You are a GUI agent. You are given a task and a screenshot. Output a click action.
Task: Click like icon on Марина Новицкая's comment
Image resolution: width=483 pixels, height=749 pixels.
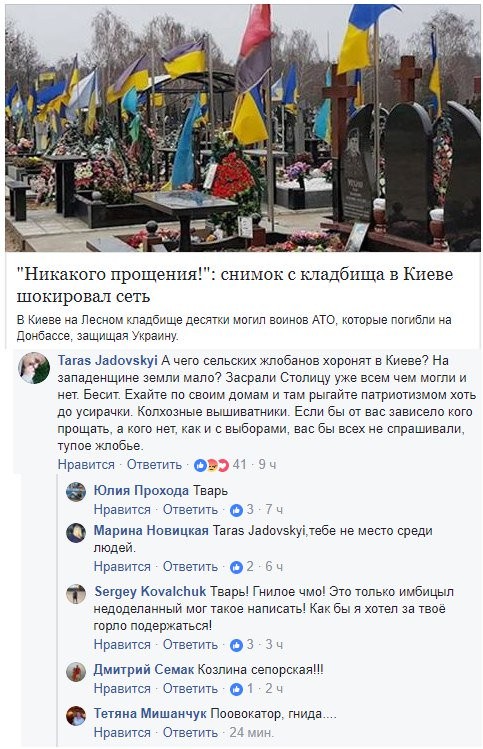pos(236,567)
